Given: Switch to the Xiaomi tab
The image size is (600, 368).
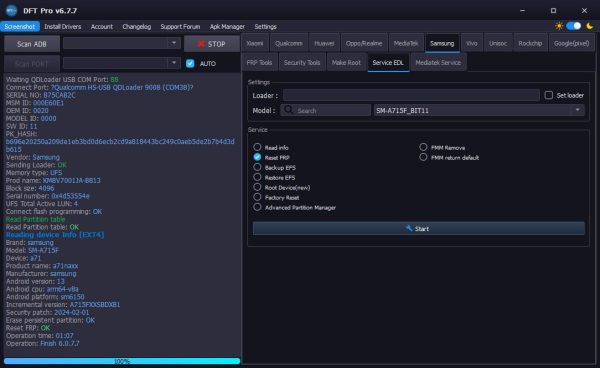Looking at the screenshot, I should pyautogui.click(x=255, y=43).
